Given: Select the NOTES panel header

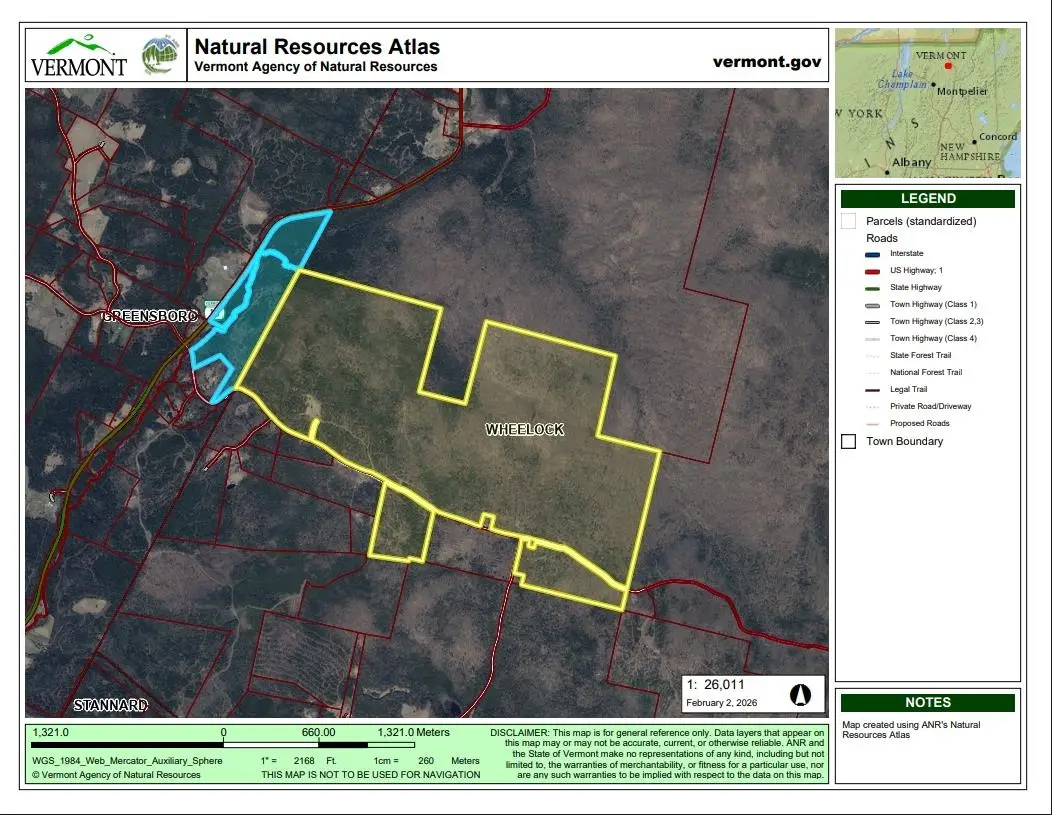Looking at the screenshot, I should pos(927,703).
